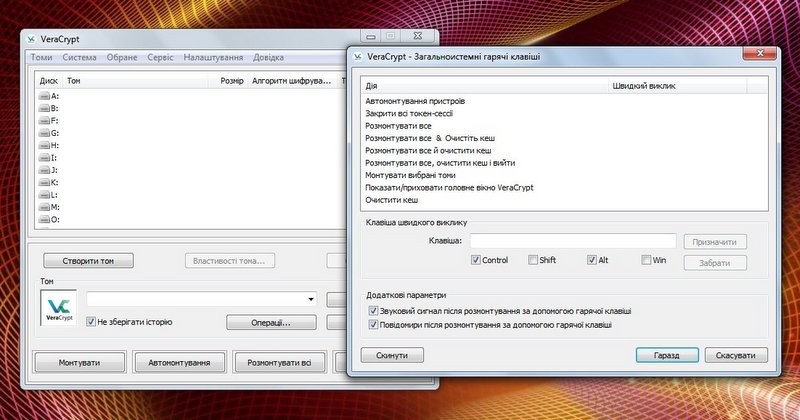Select 'Розмонтувати все й очистити кеш' row
Viewport: 800px width, 420px height.
pyautogui.click(x=564, y=151)
